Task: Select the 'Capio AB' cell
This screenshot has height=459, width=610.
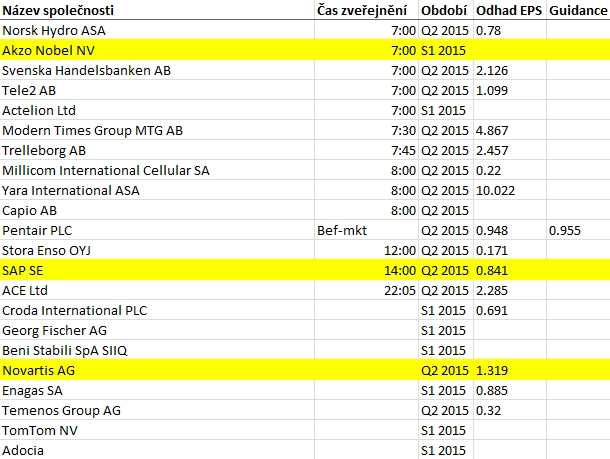Action: pos(157,210)
